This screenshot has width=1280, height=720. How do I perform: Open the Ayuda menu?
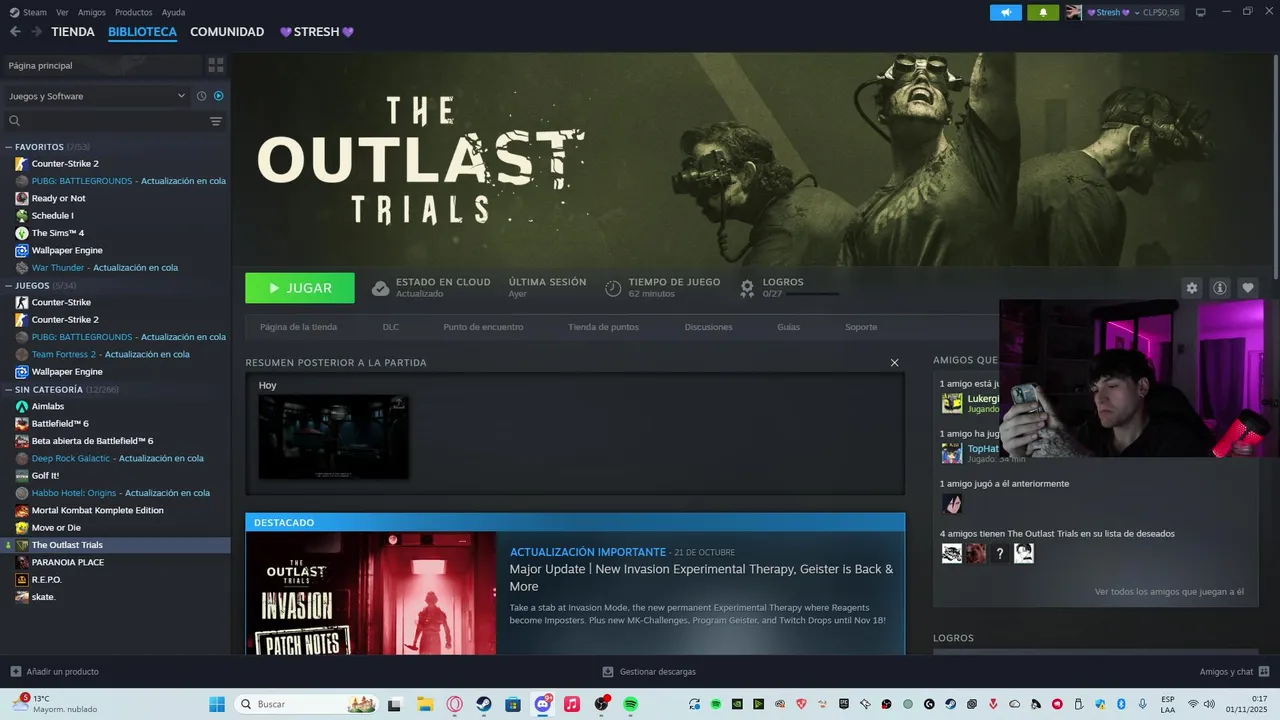click(x=173, y=12)
